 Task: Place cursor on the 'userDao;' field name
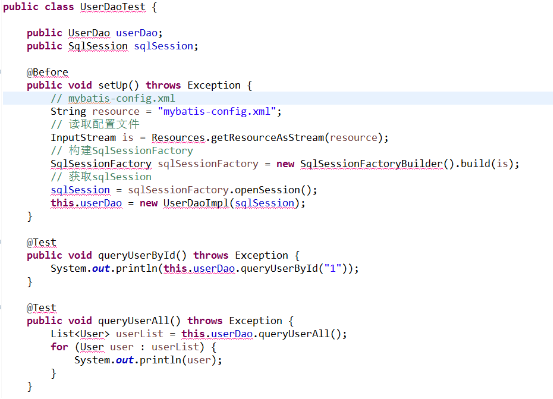coord(139,33)
